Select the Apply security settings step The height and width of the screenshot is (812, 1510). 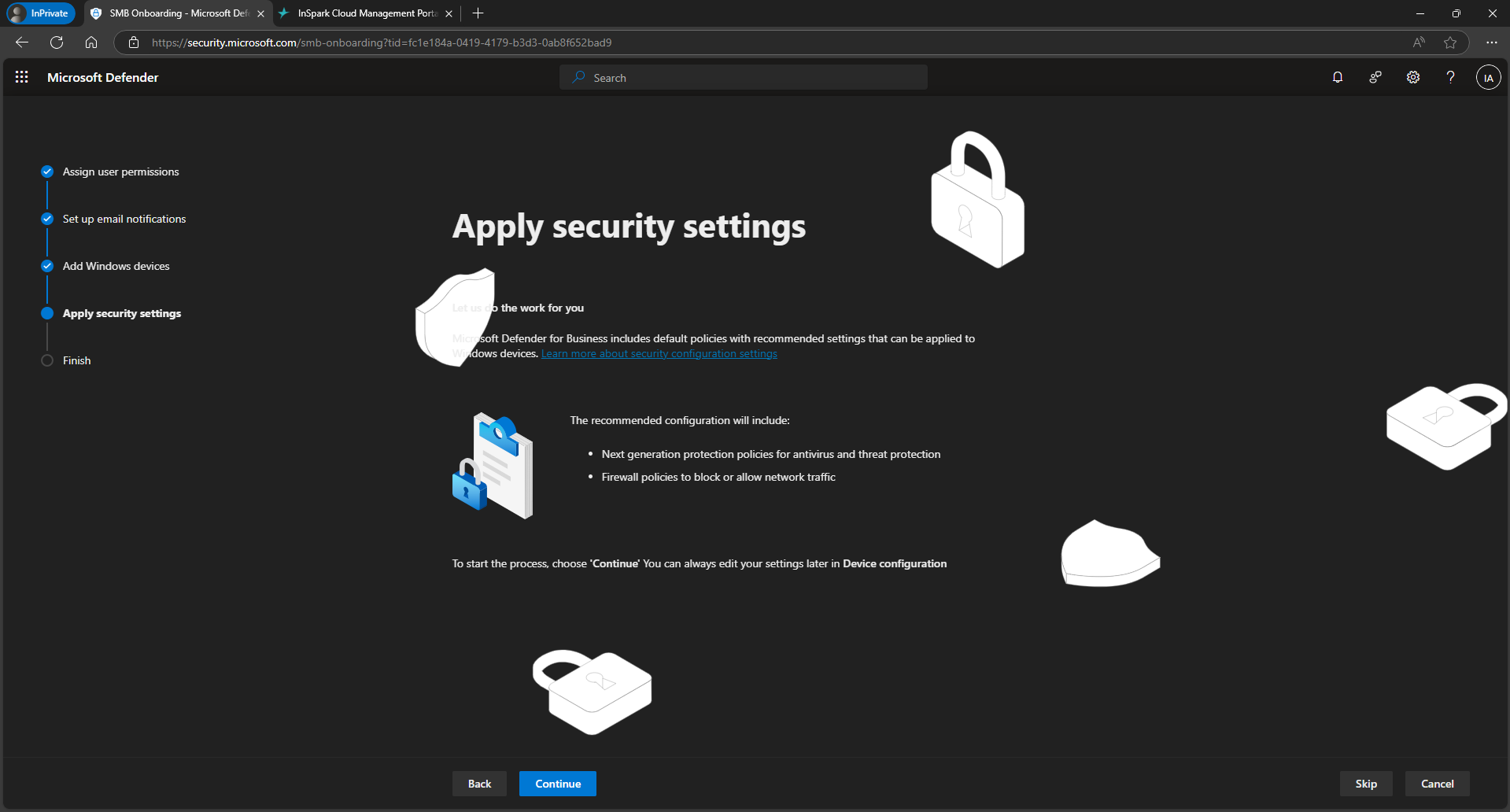tap(122, 313)
